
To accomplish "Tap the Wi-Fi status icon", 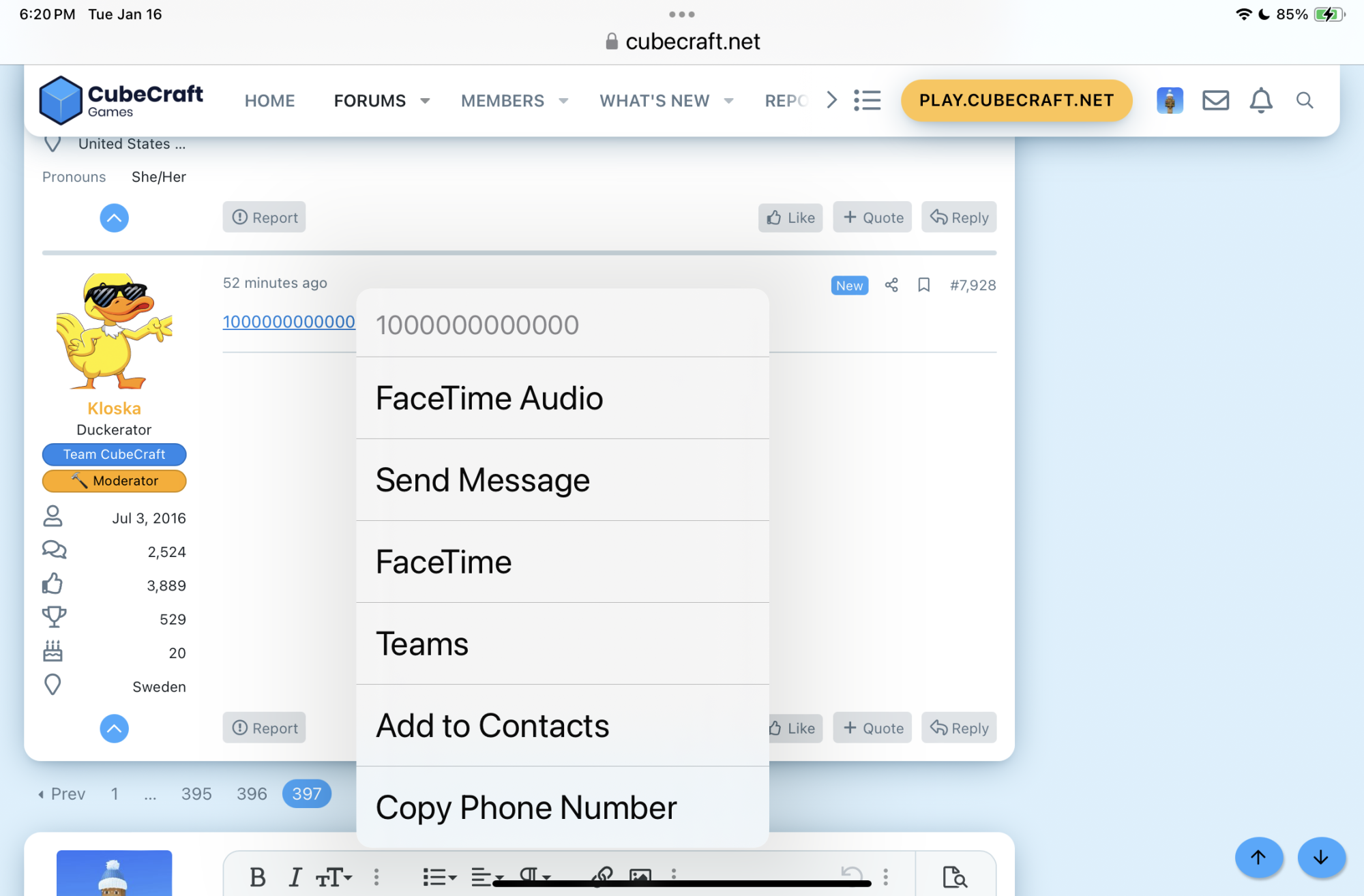I will coord(1243,14).
